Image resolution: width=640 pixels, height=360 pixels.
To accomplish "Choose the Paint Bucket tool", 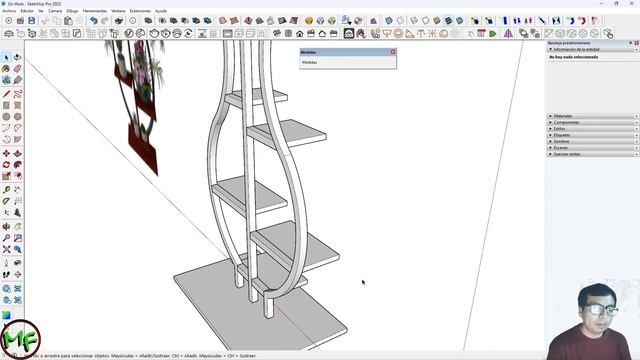I will pyautogui.click(x=6, y=69).
